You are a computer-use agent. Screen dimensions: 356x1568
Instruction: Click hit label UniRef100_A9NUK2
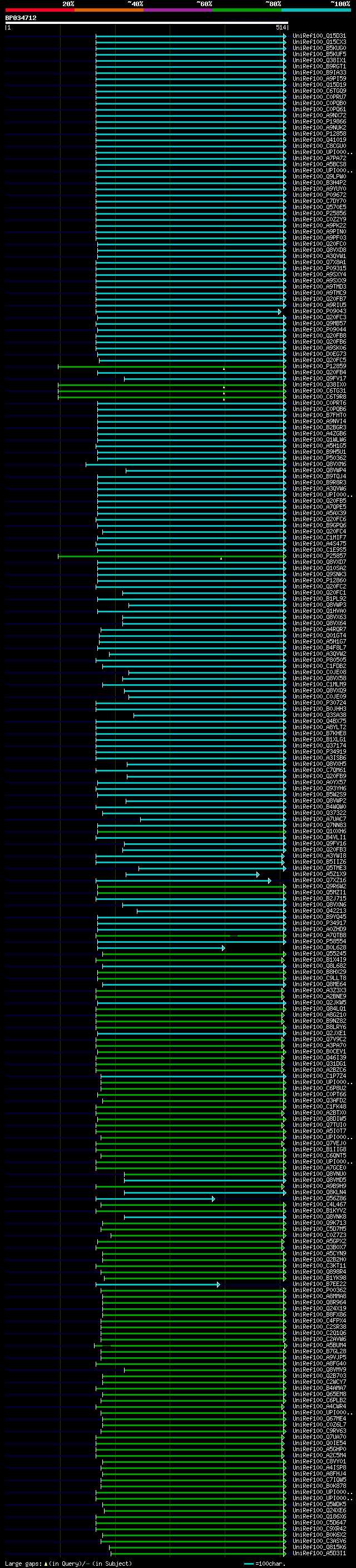pos(319,128)
